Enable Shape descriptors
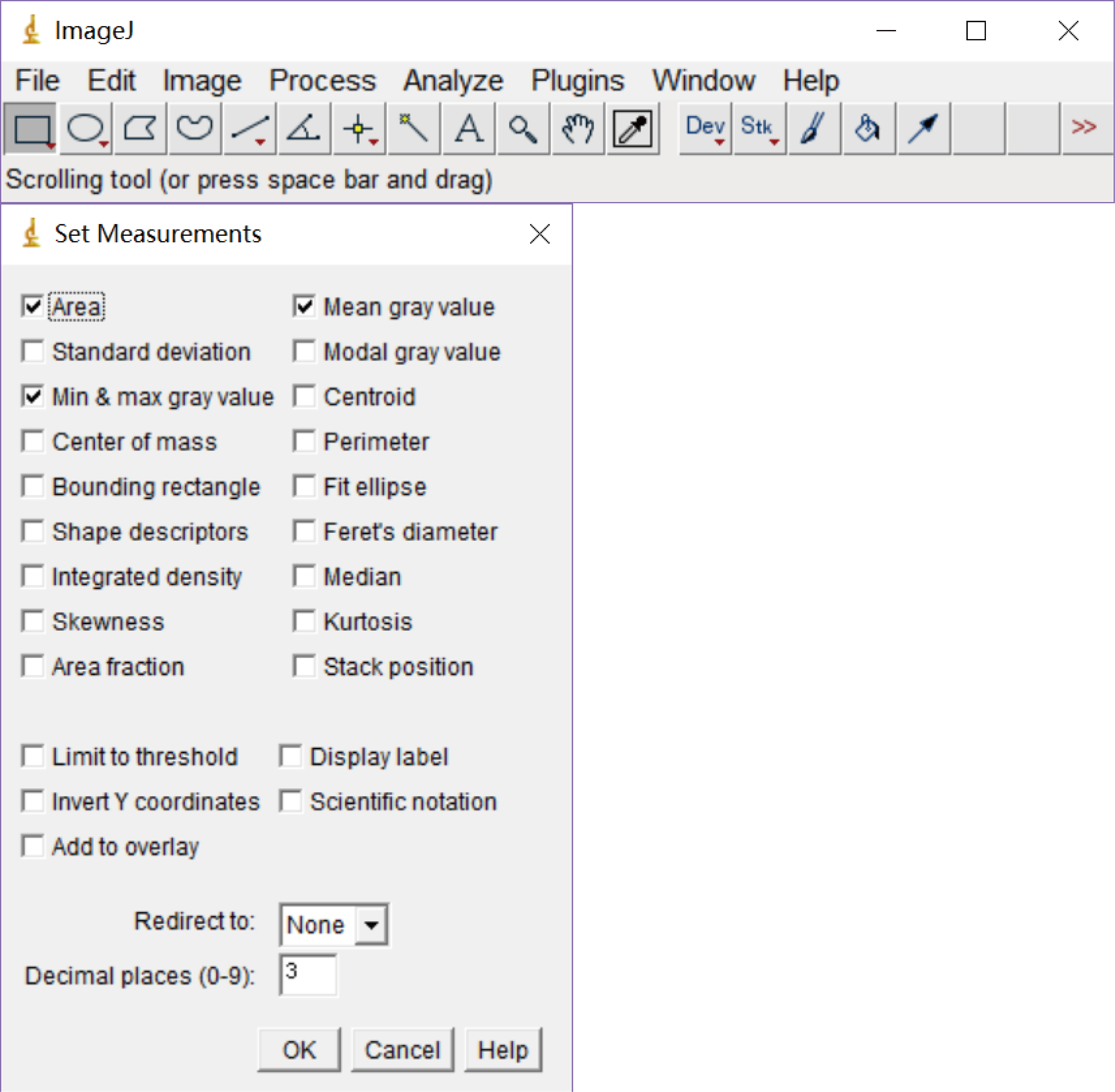1115x1092 pixels. pos(33,532)
